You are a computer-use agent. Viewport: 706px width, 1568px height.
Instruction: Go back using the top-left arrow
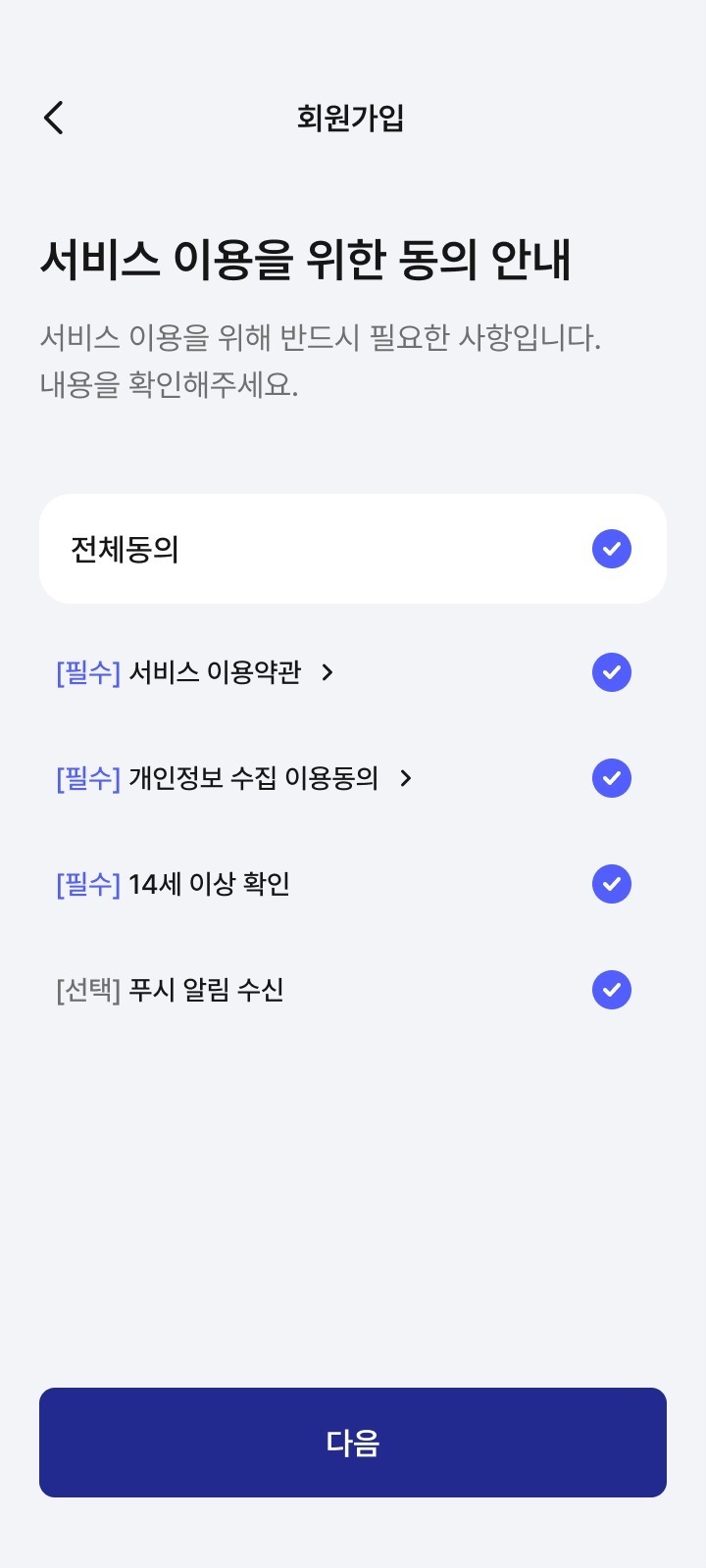(x=54, y=118)
